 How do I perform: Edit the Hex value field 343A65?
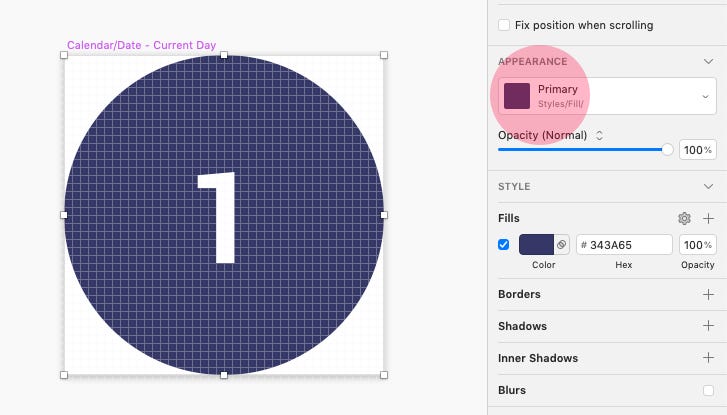(x=624, y=244)
